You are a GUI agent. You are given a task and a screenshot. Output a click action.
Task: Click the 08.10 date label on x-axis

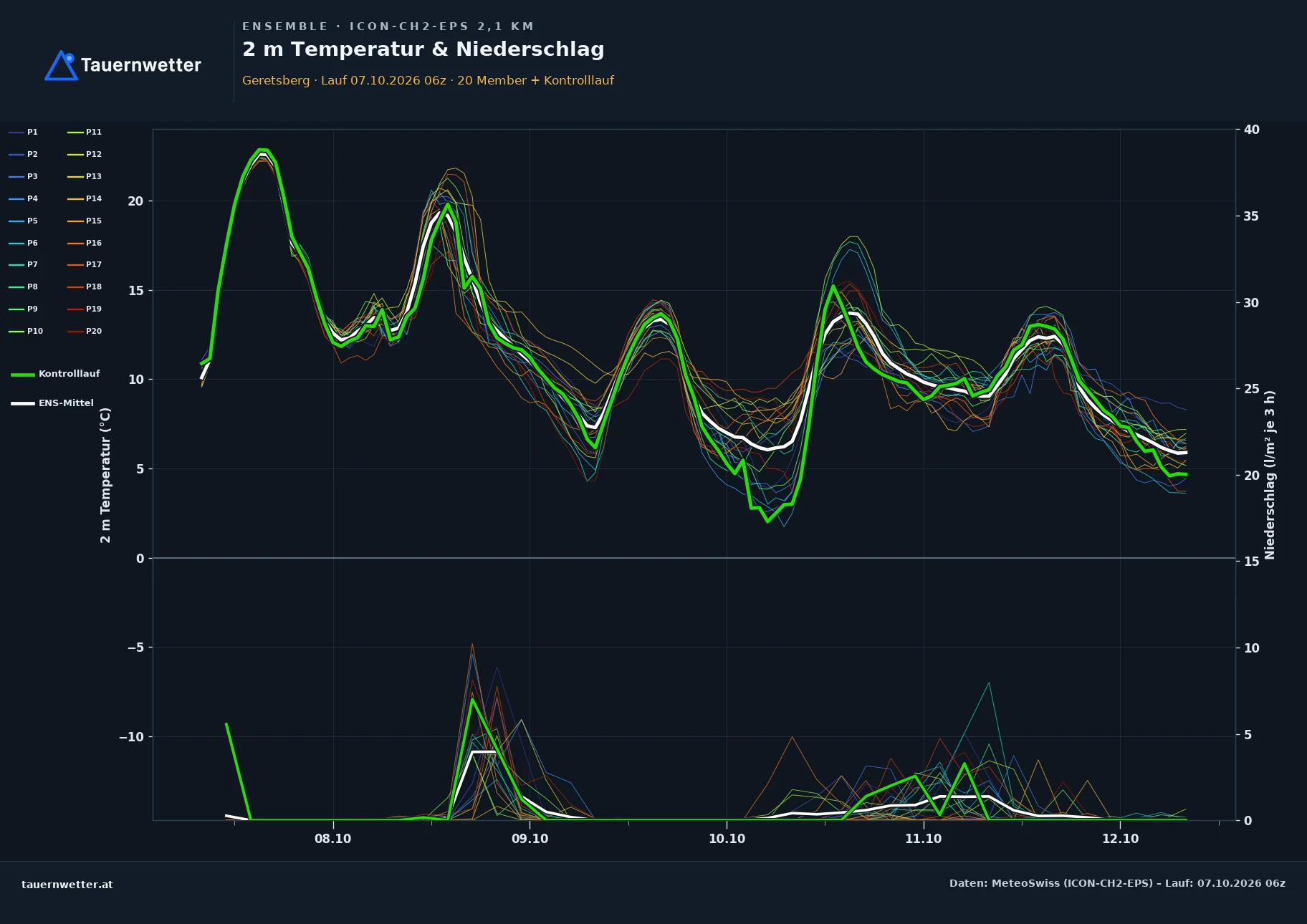(x=332, y=839)
